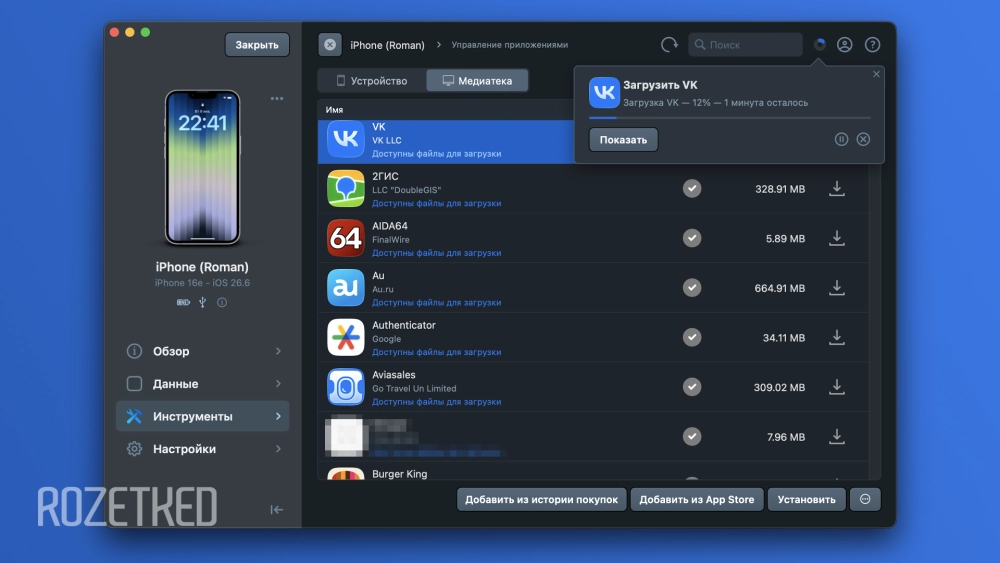Toggle the checkmark for 2ГИС
This screenshot has width=1000, height=563.
[x=692, y=189]
